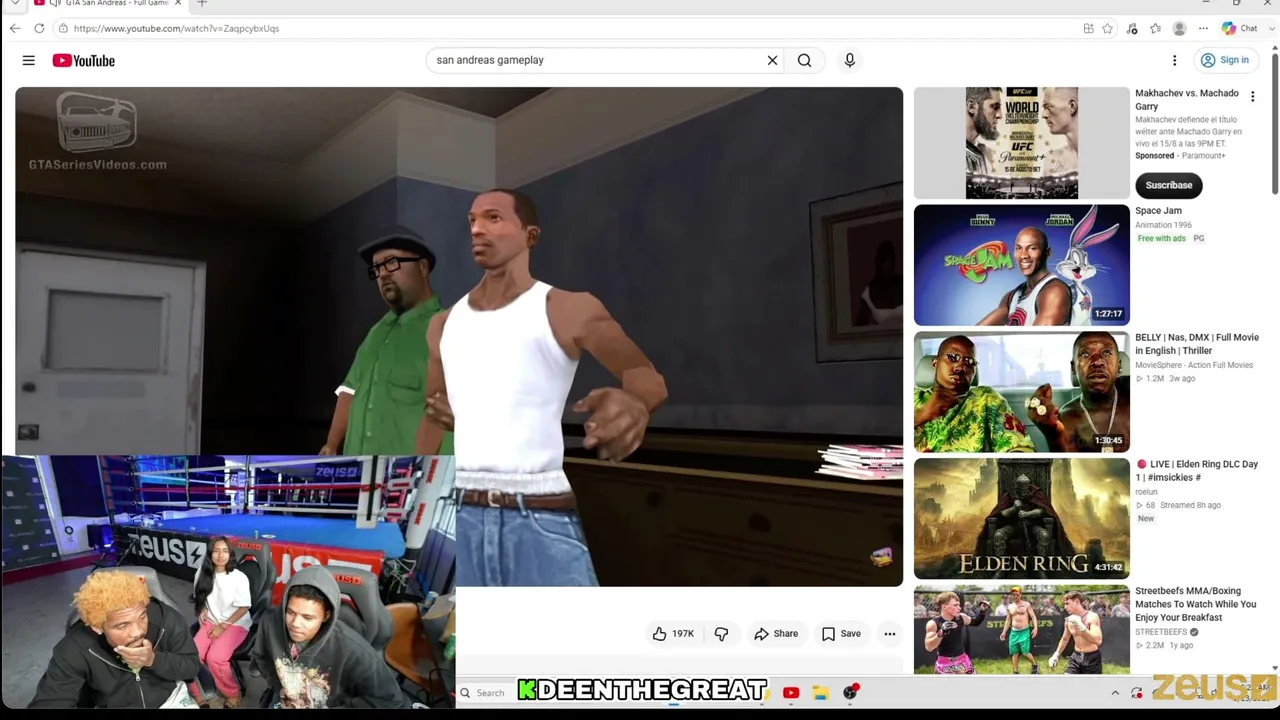
Task: Open the LIVE Elden Ring DLC title
Action: pos(1197,471)
